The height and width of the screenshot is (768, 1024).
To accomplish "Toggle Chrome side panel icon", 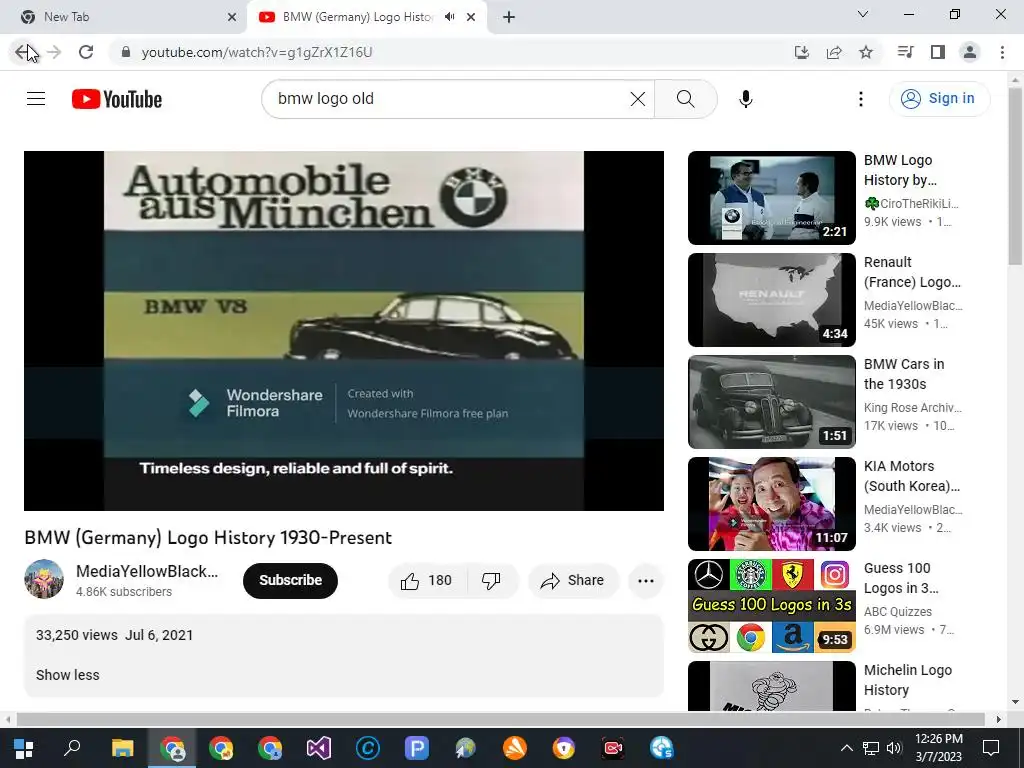I will [938, 52].
